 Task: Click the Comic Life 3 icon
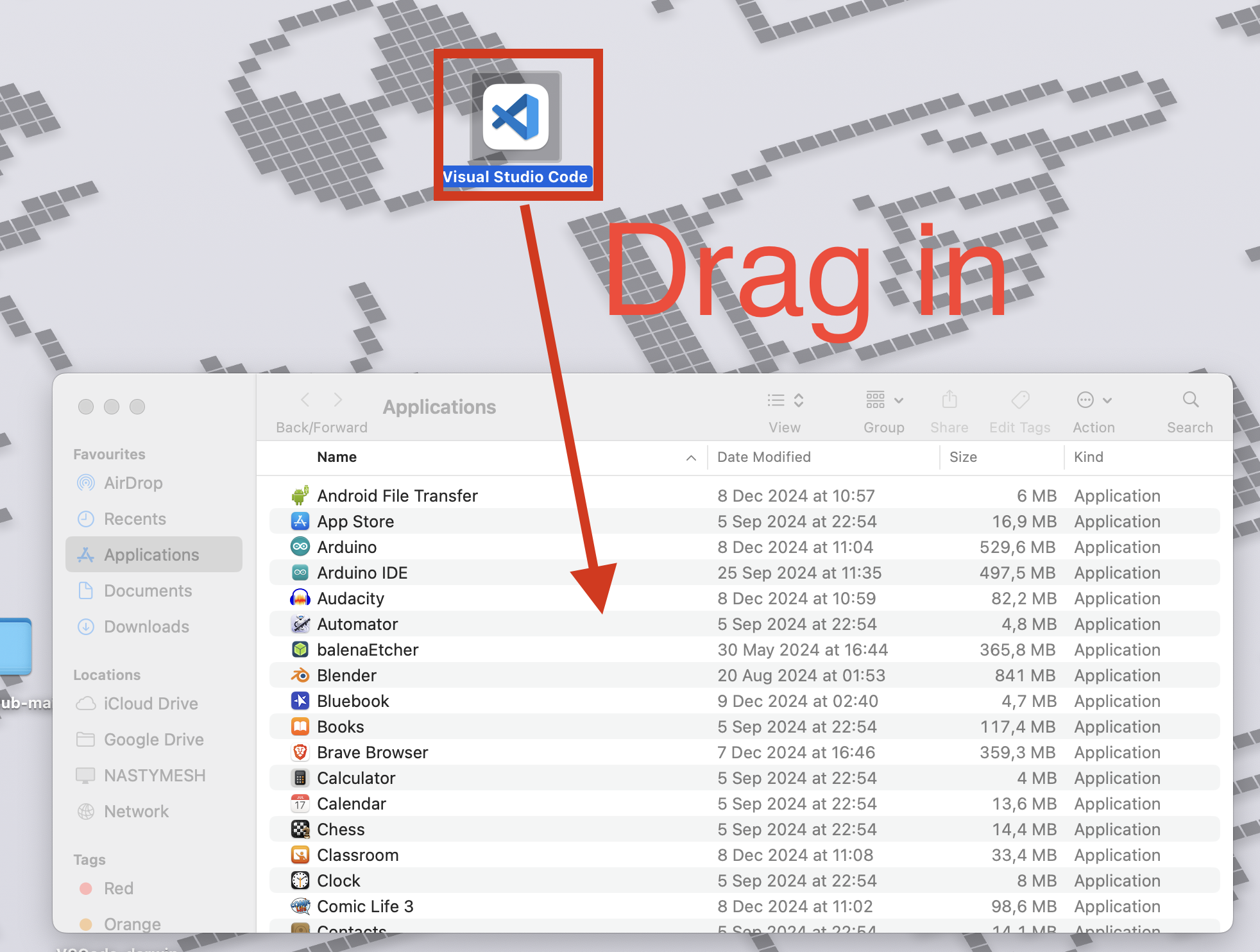pyautogui.click(x=300, y=906)
